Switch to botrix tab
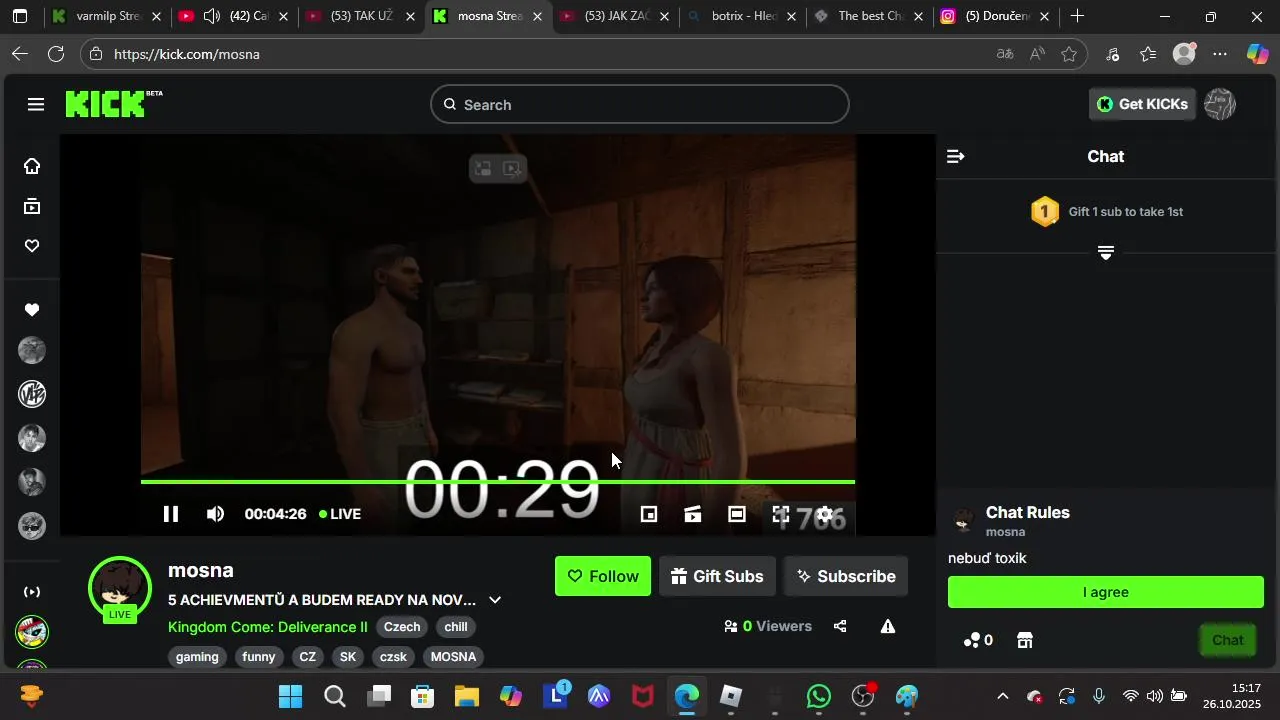 [x=744, y=17]
